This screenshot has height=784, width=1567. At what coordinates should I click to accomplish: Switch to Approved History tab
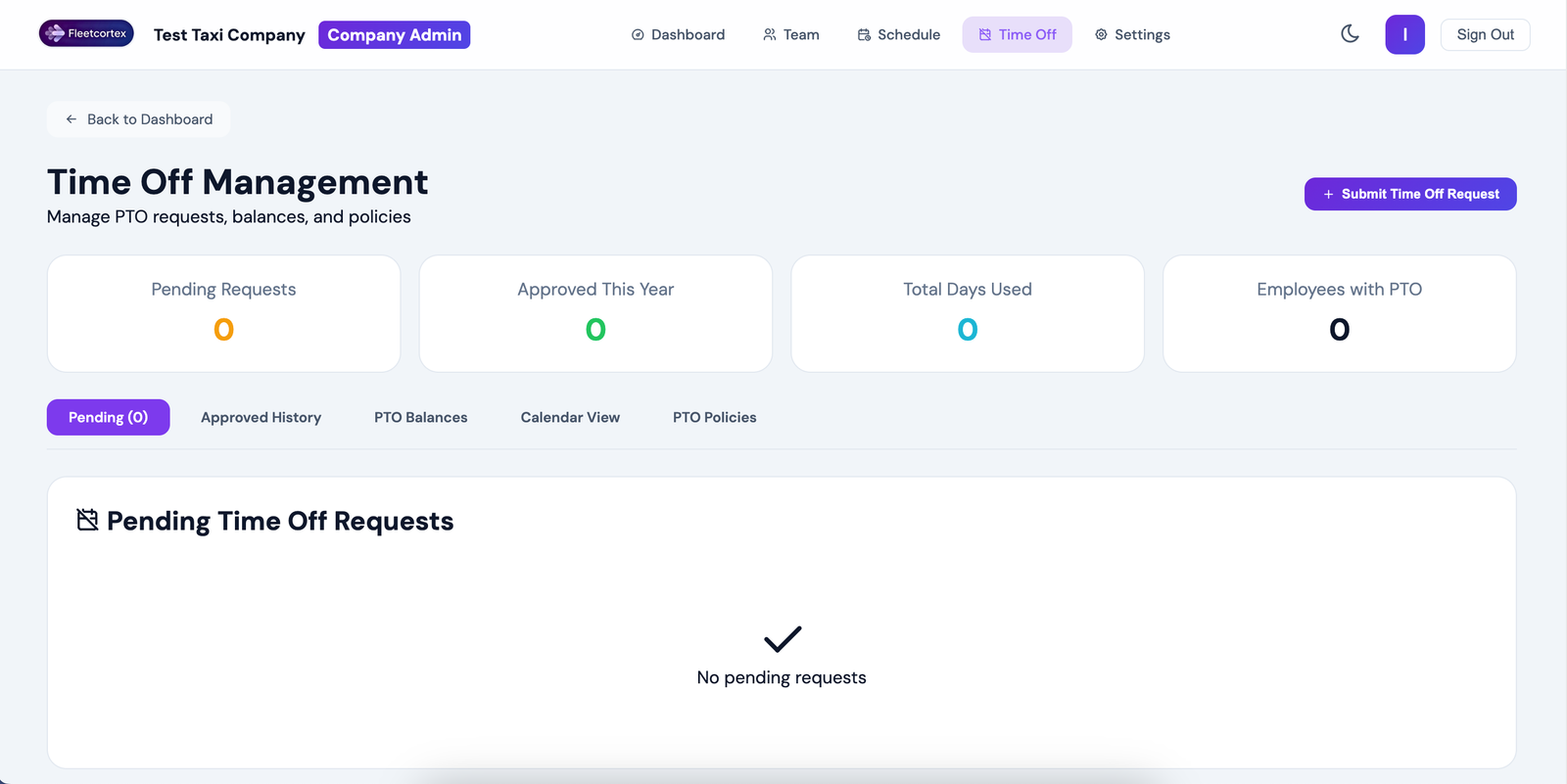click(x=261, y=417)
